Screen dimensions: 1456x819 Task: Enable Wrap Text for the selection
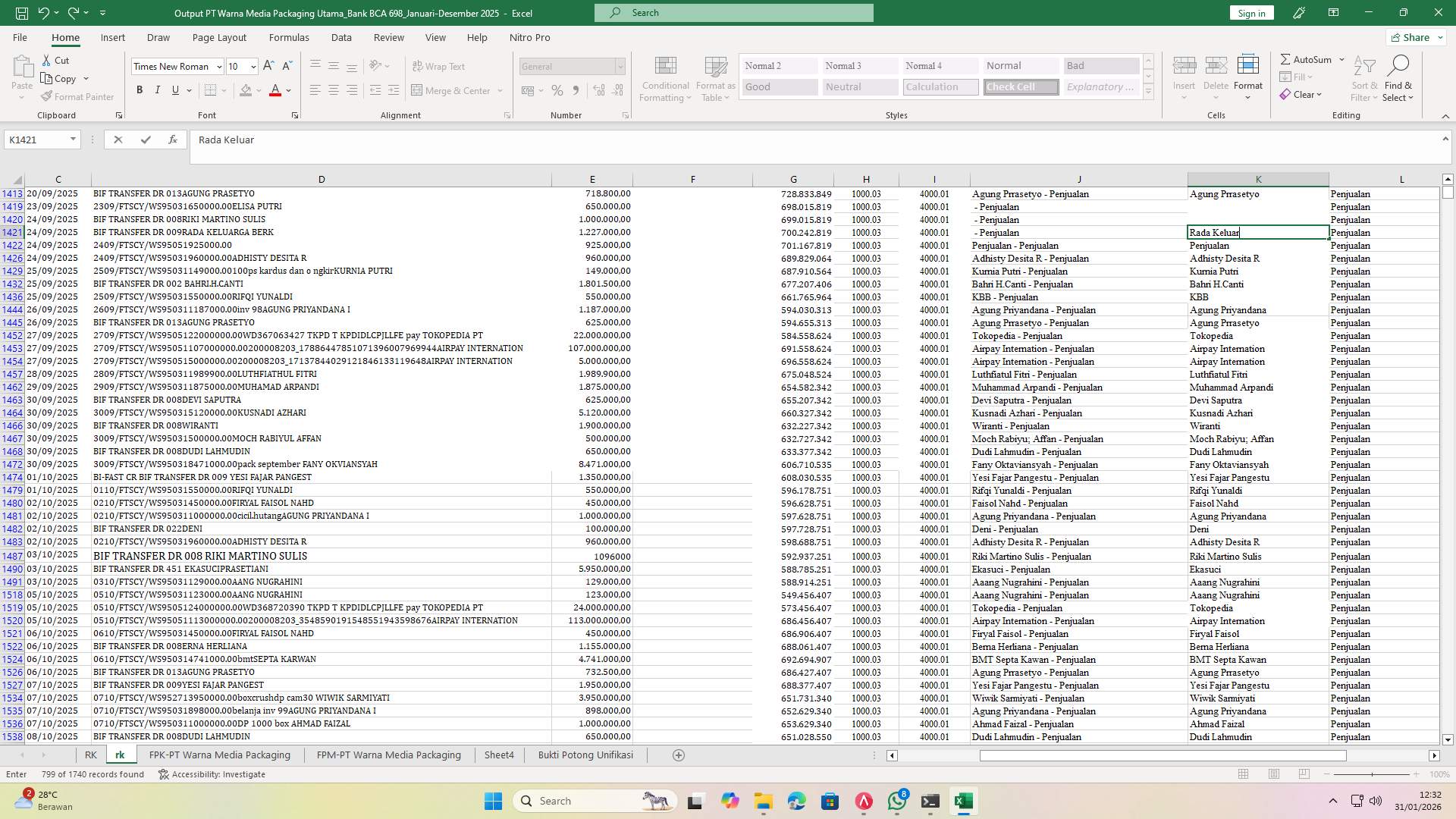(438, 66)
